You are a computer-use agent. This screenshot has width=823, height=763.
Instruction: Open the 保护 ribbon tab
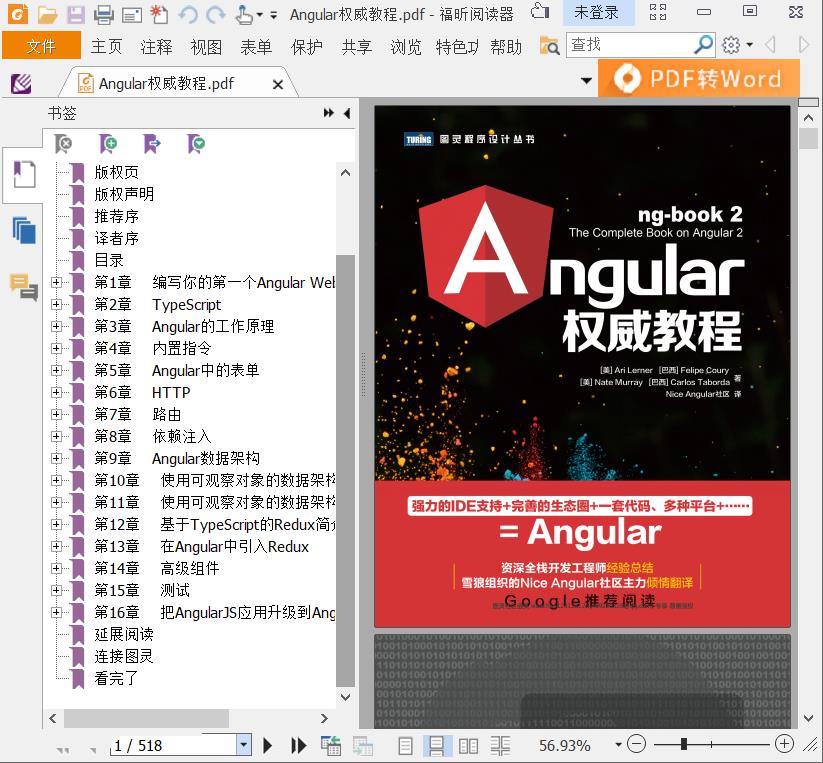click(x=307, y=47)
